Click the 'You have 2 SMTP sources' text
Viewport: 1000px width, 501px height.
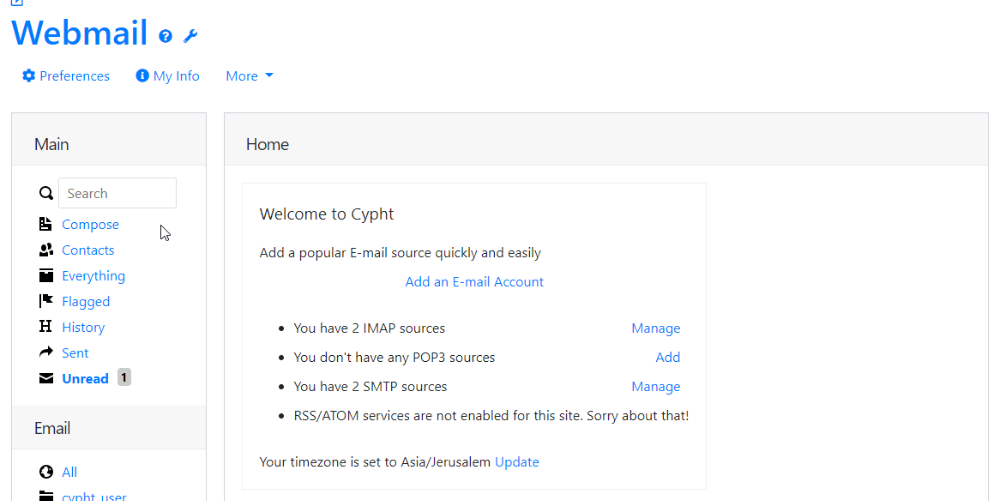click(x=370, y=386)
